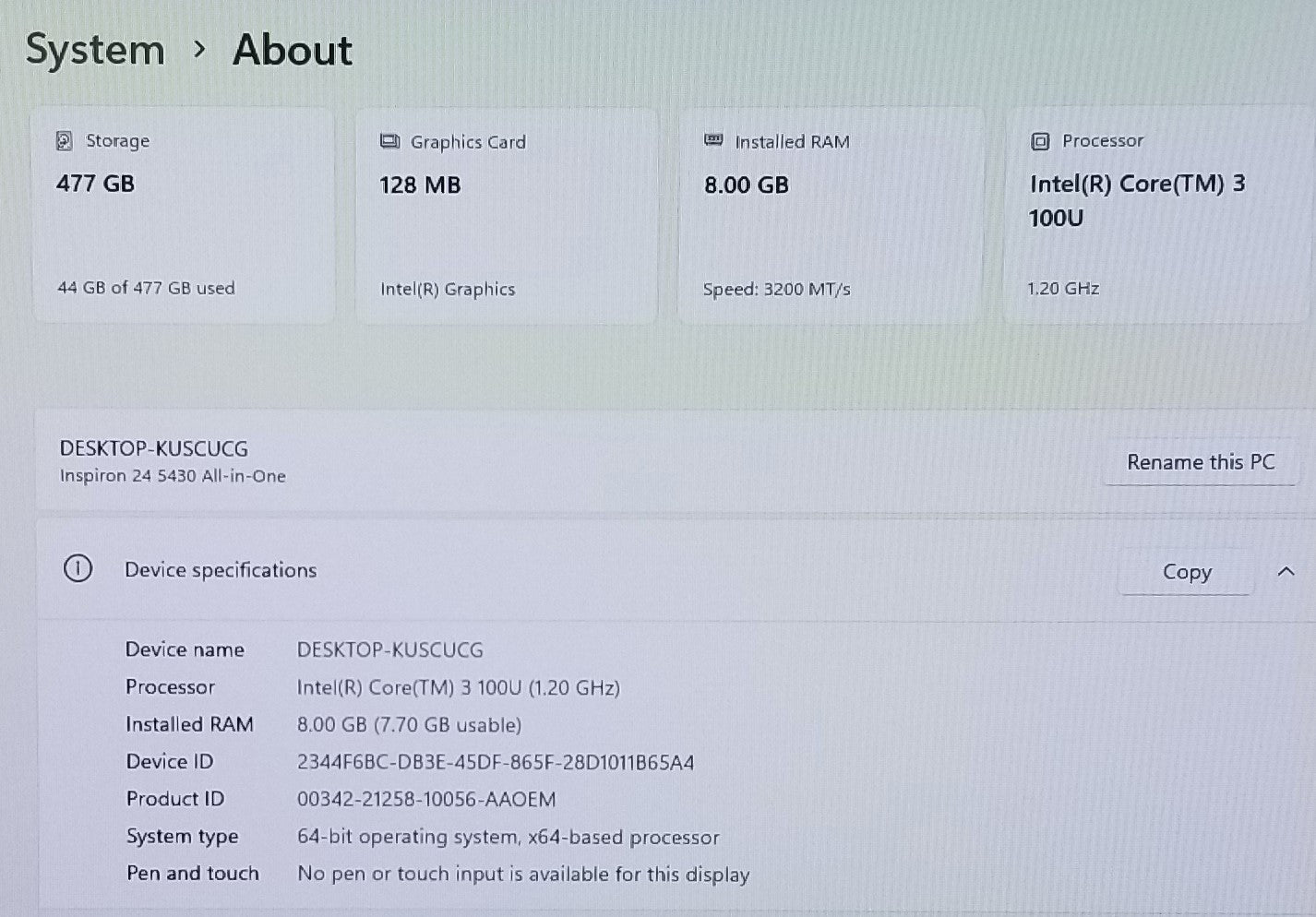Click the Pen and touch value text

[x=523, y=874]
